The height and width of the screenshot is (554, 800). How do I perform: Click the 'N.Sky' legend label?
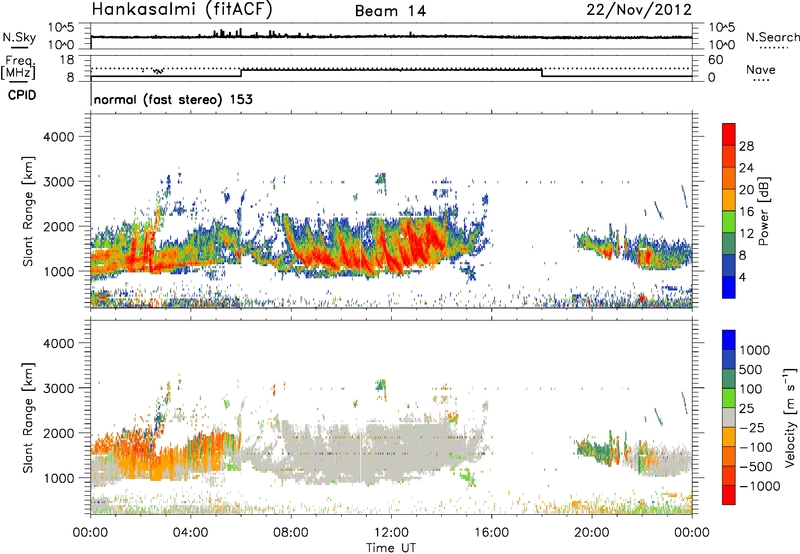pos(19,37)
